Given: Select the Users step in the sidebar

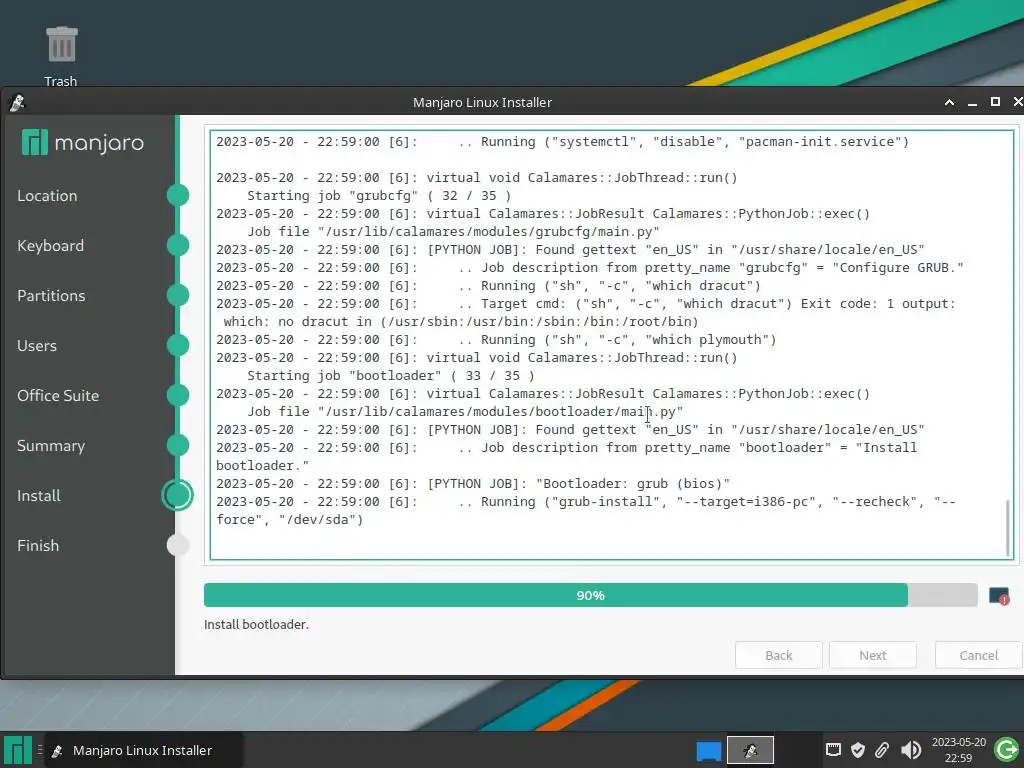Looking at the screenshot, I should click(x=37, y=345).
